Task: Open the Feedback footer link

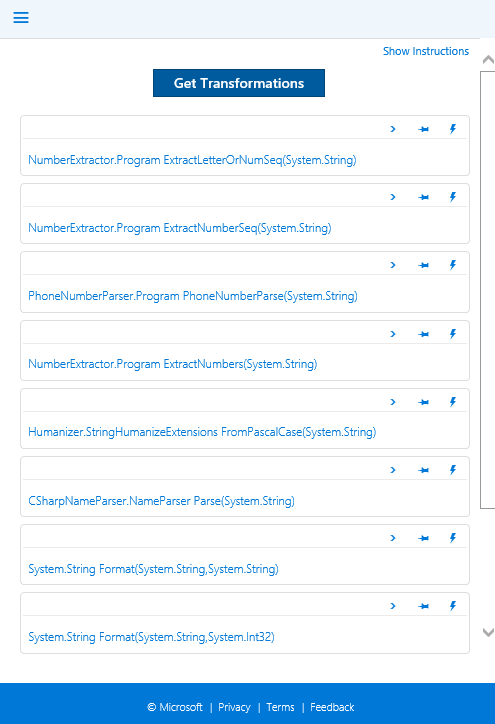Action: click(332, 707)
